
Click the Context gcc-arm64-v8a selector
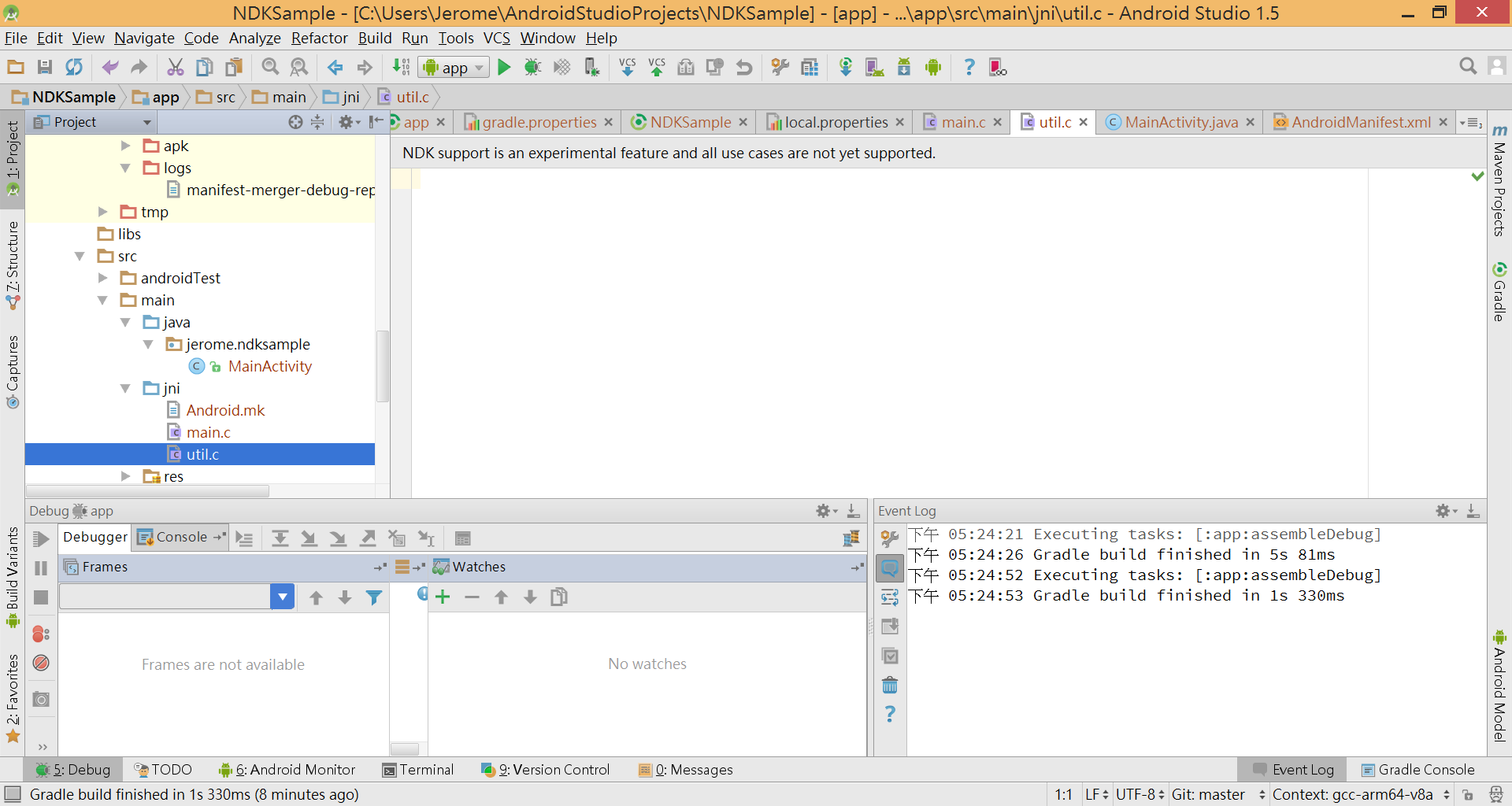tap(1361, 795)
